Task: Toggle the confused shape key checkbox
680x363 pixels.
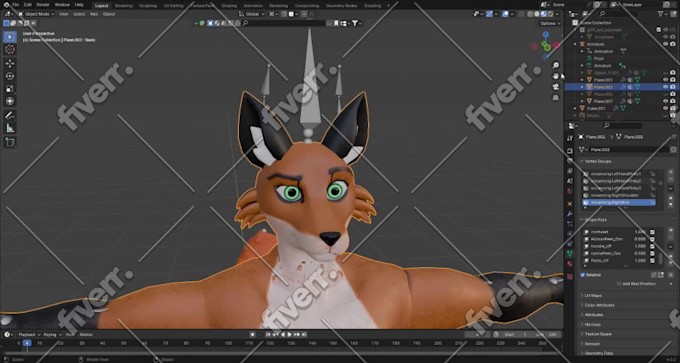Action: point(652,232)
